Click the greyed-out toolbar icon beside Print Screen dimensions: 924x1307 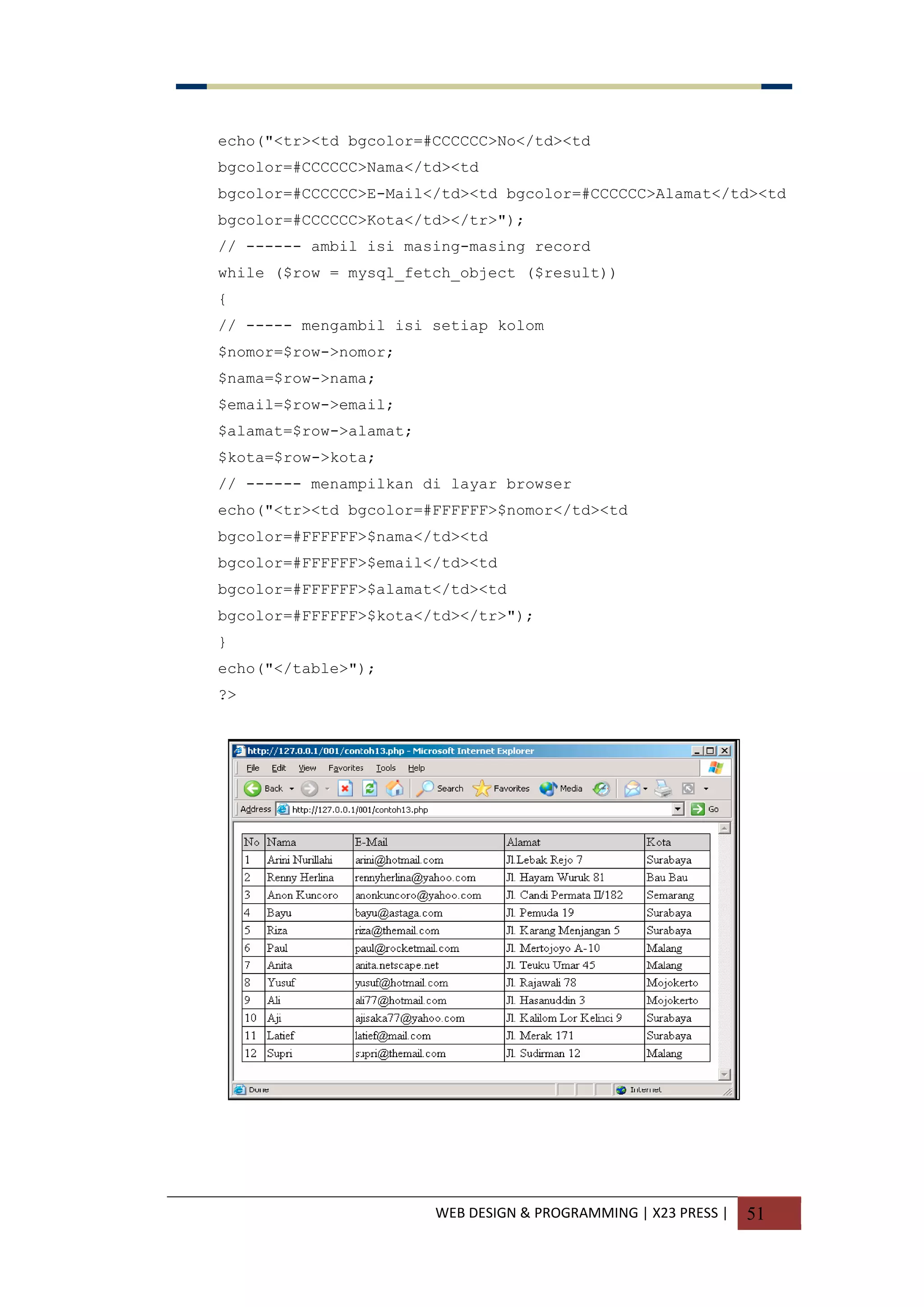(688, 789)
